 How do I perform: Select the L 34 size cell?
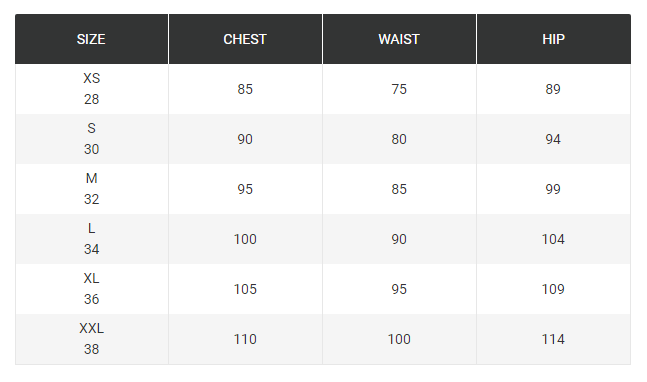pyautogui.click(x=91, y=239)
